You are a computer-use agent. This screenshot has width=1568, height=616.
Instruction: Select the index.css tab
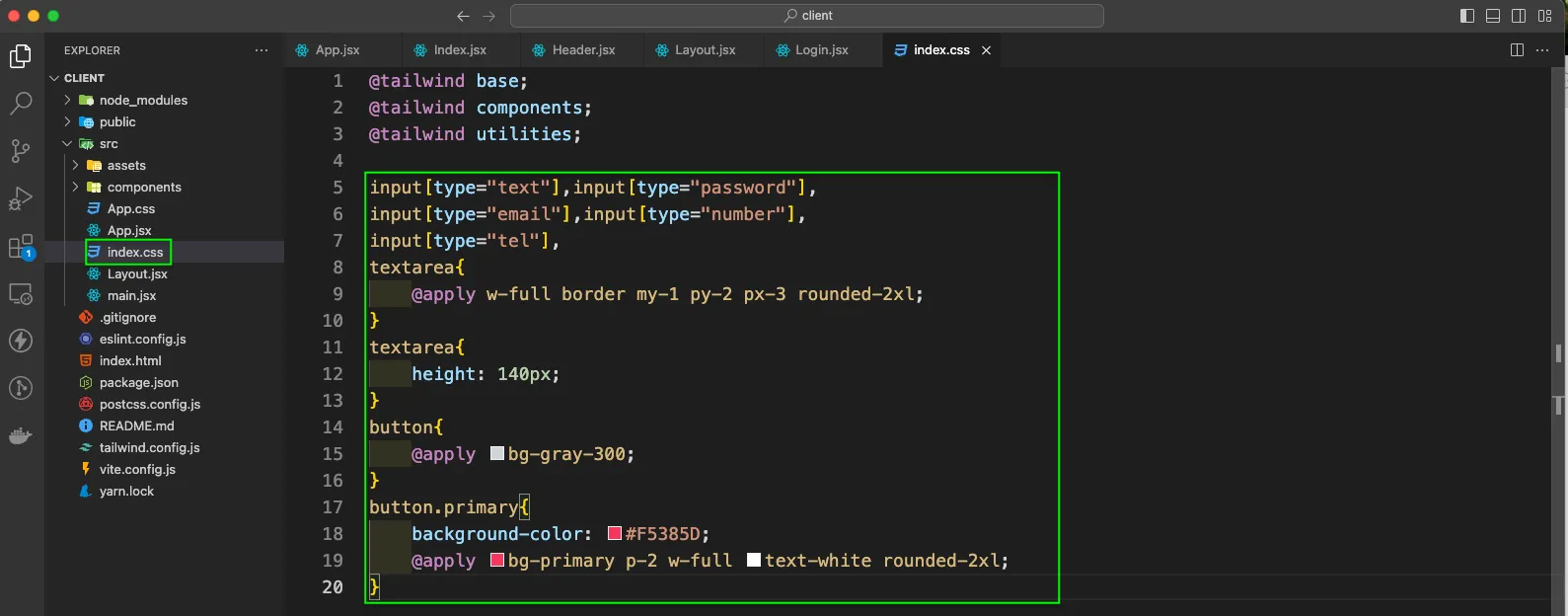pos(941,50)
